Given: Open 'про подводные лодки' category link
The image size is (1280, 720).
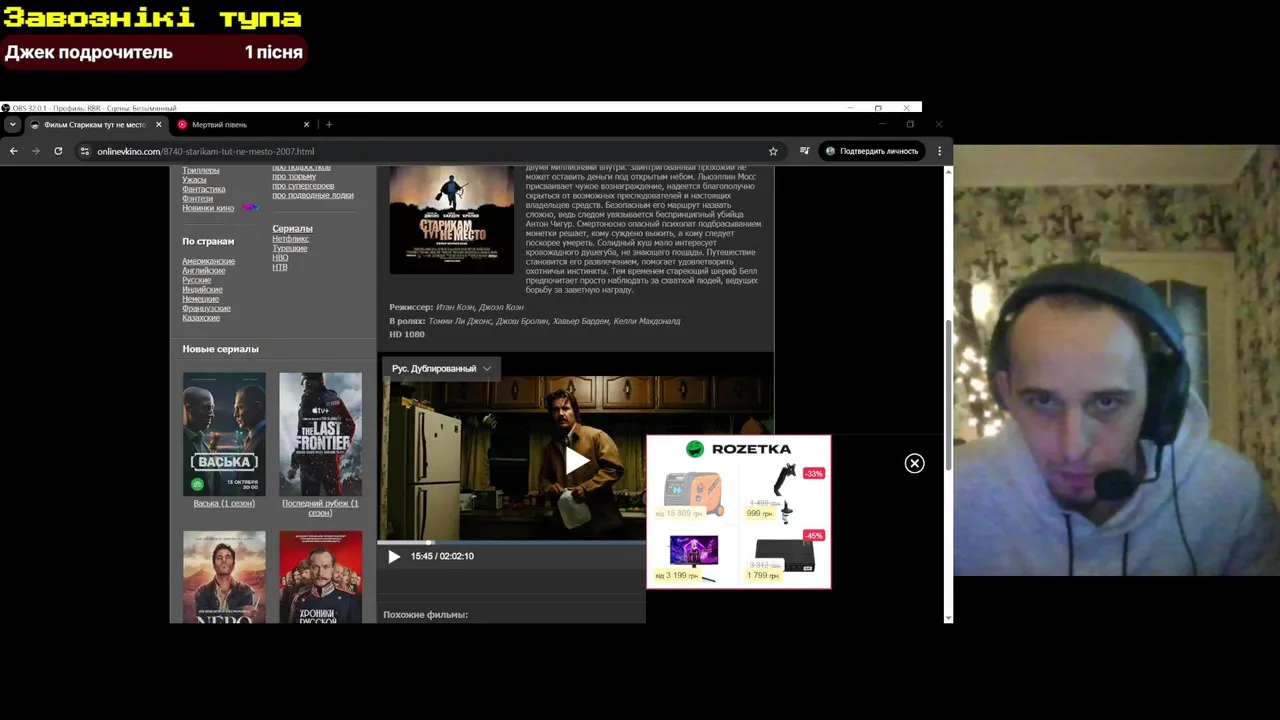Looking at the screenshot, I should (x=313, y=195).
